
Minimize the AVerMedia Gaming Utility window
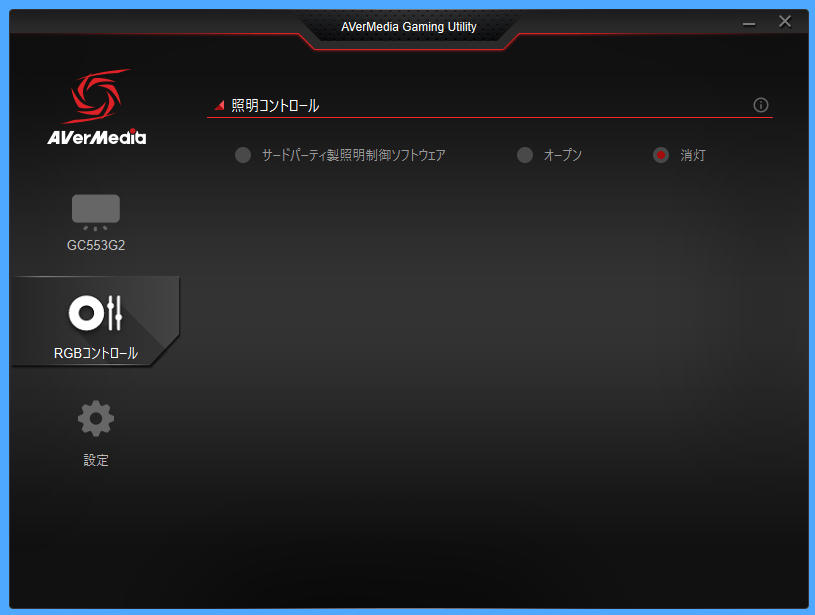[748, 23]
